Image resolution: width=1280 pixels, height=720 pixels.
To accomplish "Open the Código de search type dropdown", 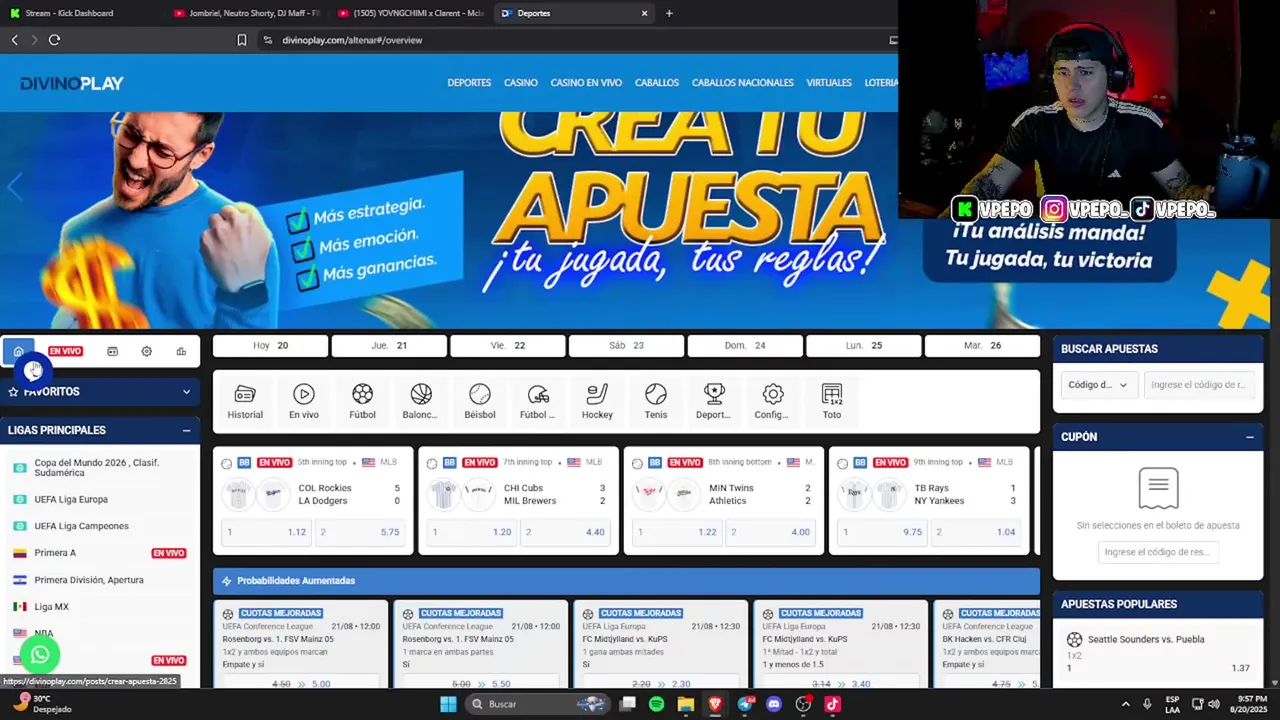I will coord(1098,385).
